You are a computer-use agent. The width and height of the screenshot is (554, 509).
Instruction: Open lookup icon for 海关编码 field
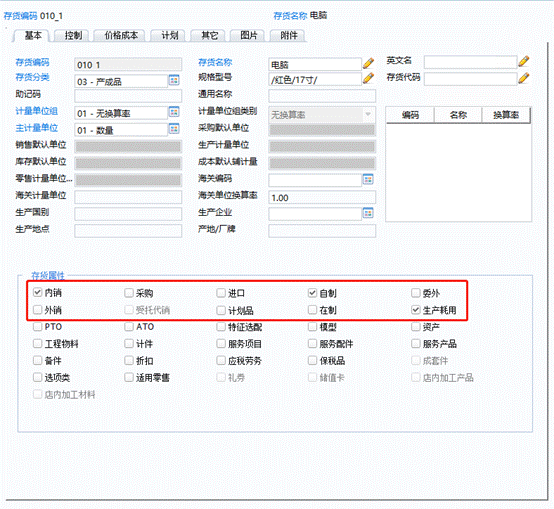click(368, 179)
